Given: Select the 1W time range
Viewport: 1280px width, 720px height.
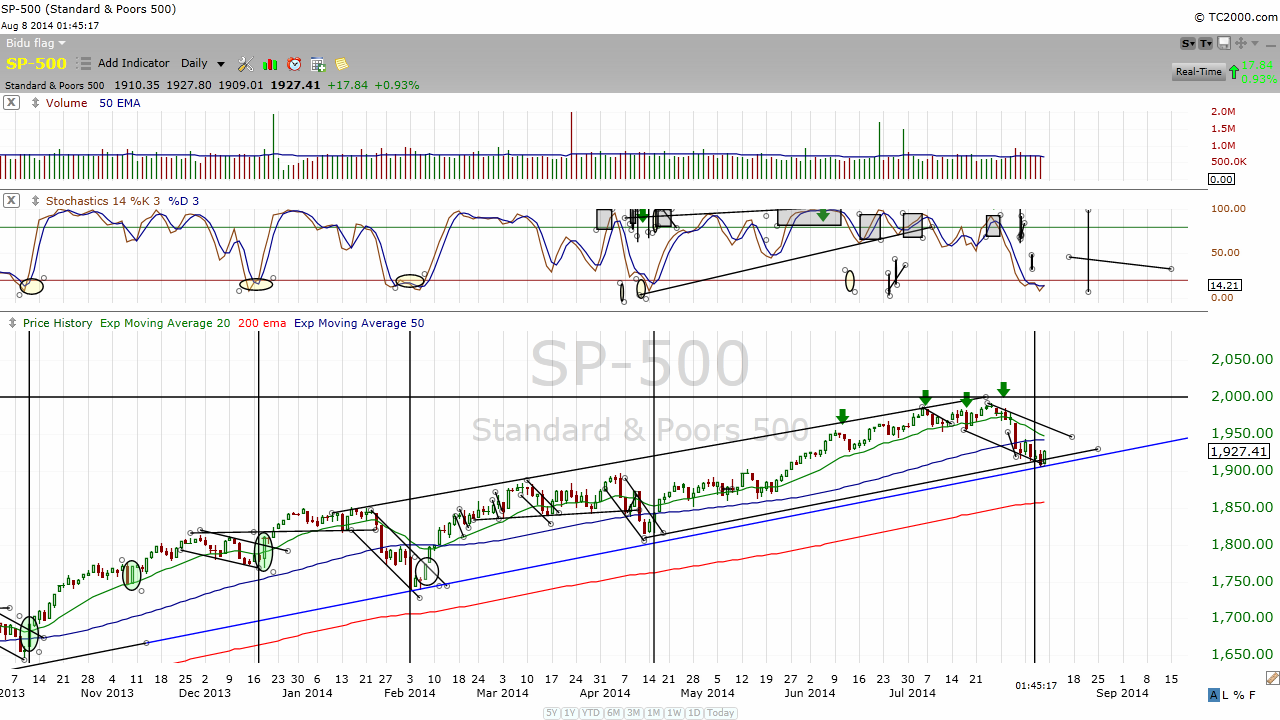Looking at the screenshot, I should [674, 713].
